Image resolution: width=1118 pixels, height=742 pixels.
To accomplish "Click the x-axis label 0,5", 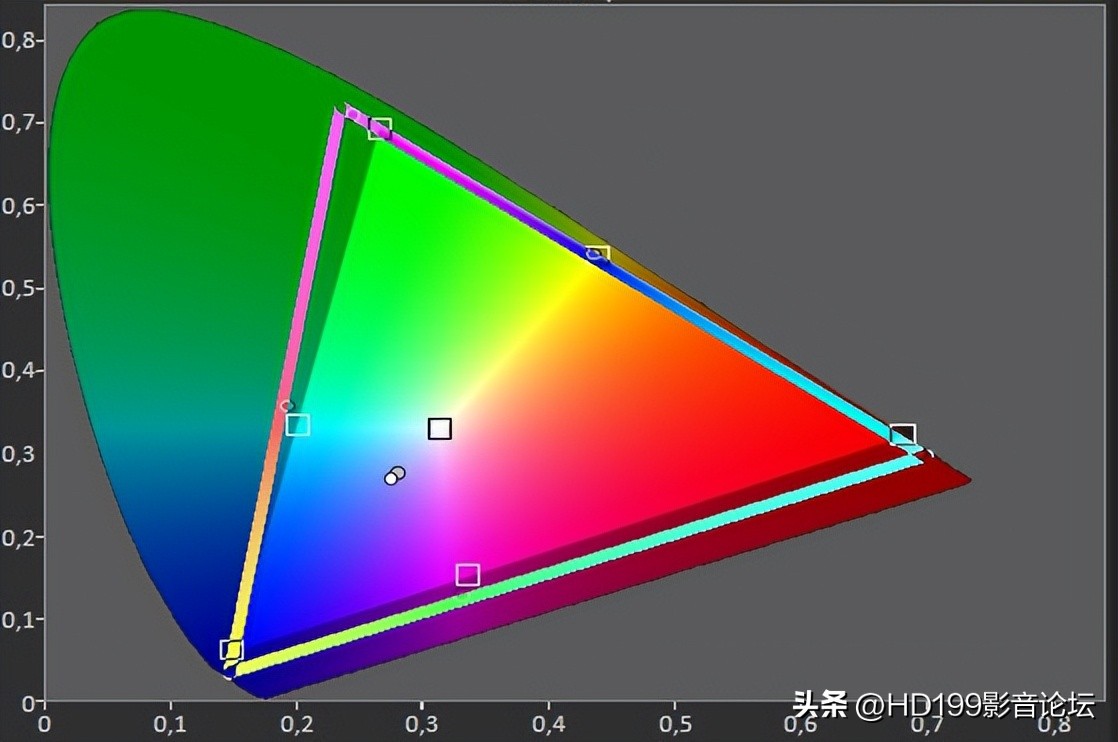I will [675, 725].
